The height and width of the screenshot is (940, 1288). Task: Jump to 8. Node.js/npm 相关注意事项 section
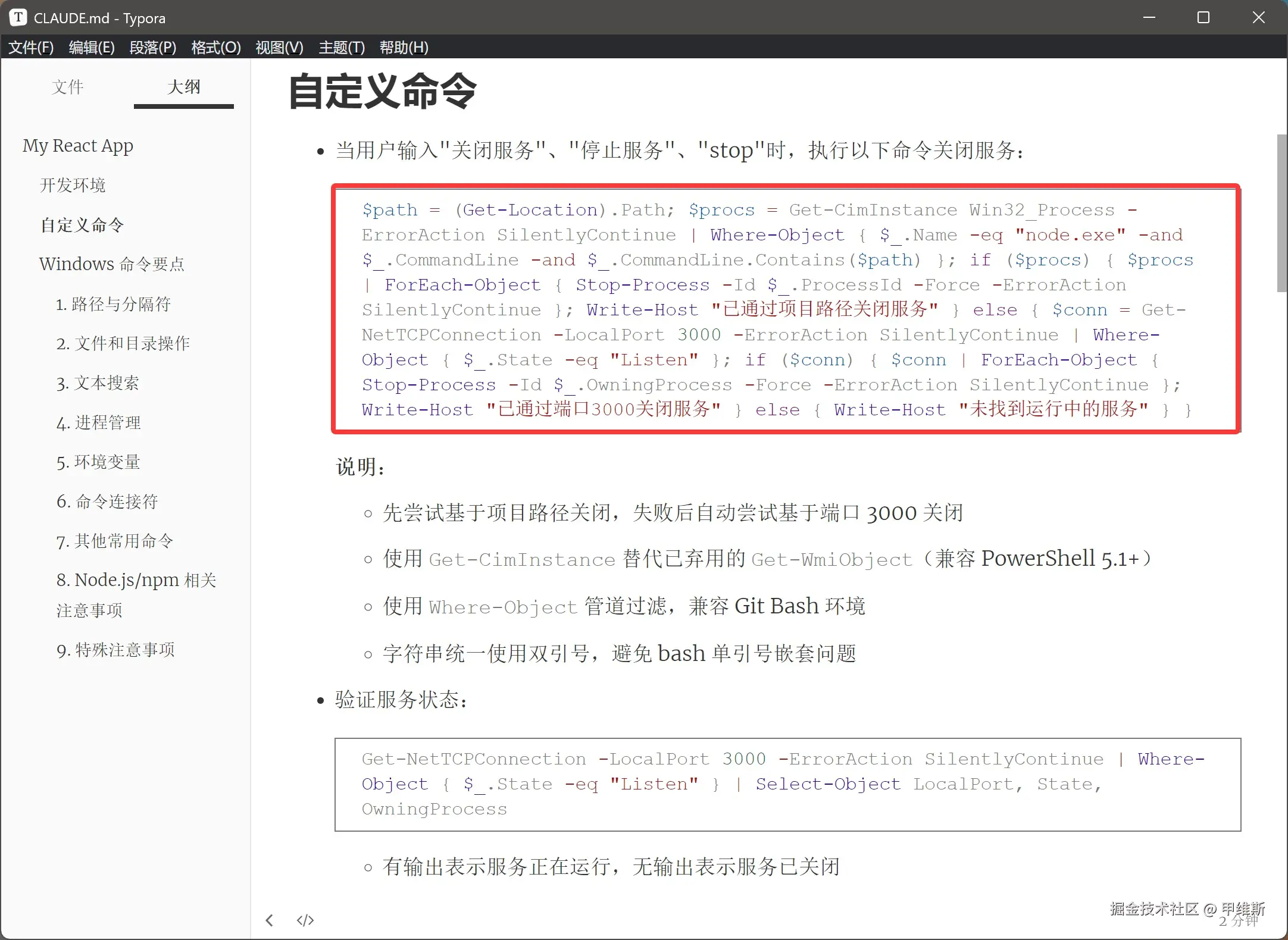click(136, 580)
